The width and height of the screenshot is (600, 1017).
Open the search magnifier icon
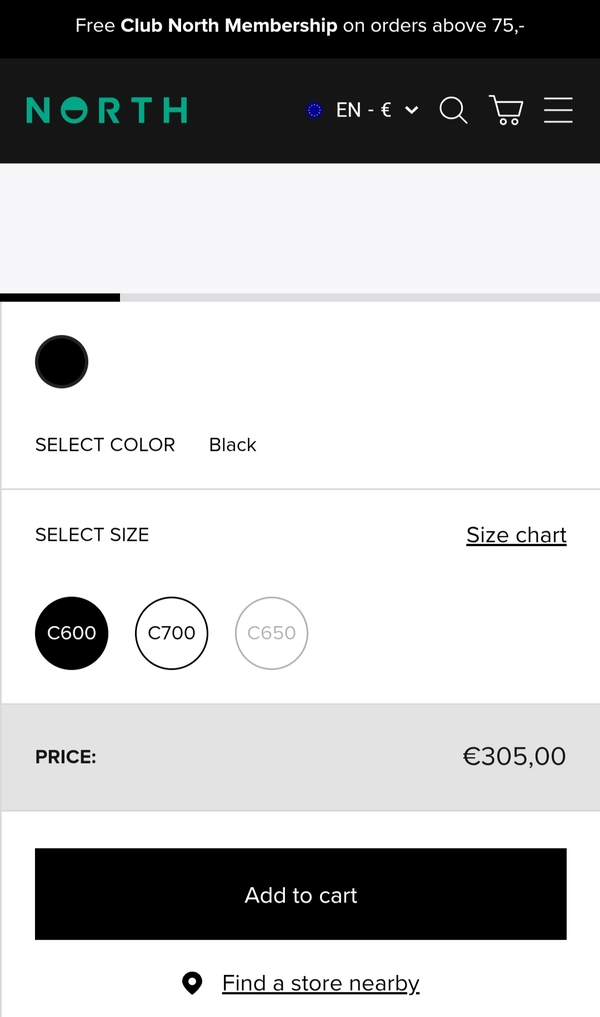point(453,110)
